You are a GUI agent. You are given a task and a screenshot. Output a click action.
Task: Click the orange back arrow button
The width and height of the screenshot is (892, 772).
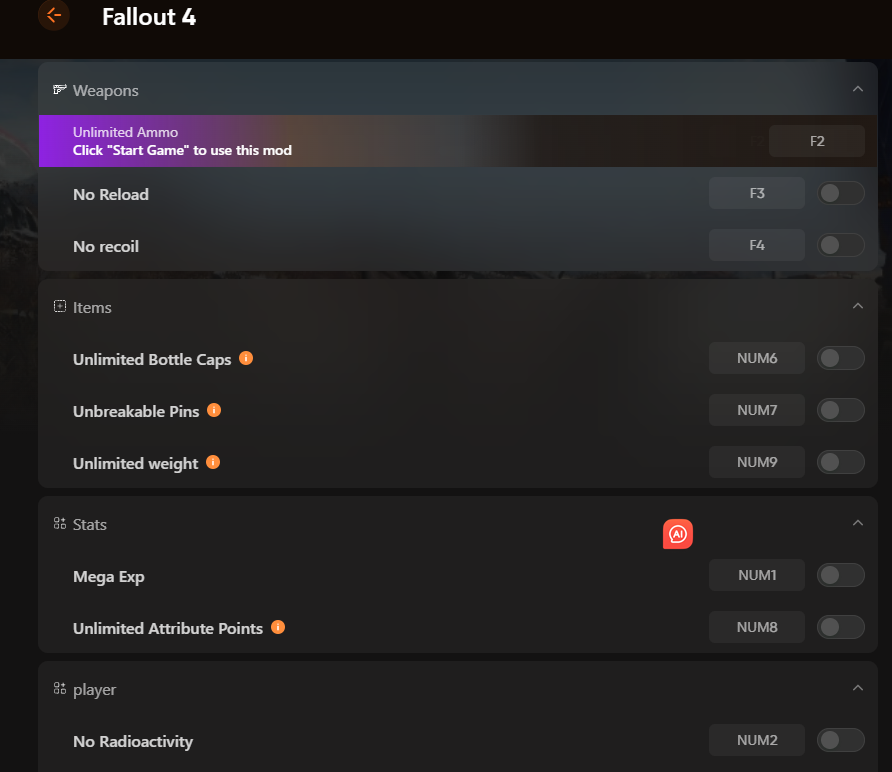pyautogui.click(x=54, y=15)
